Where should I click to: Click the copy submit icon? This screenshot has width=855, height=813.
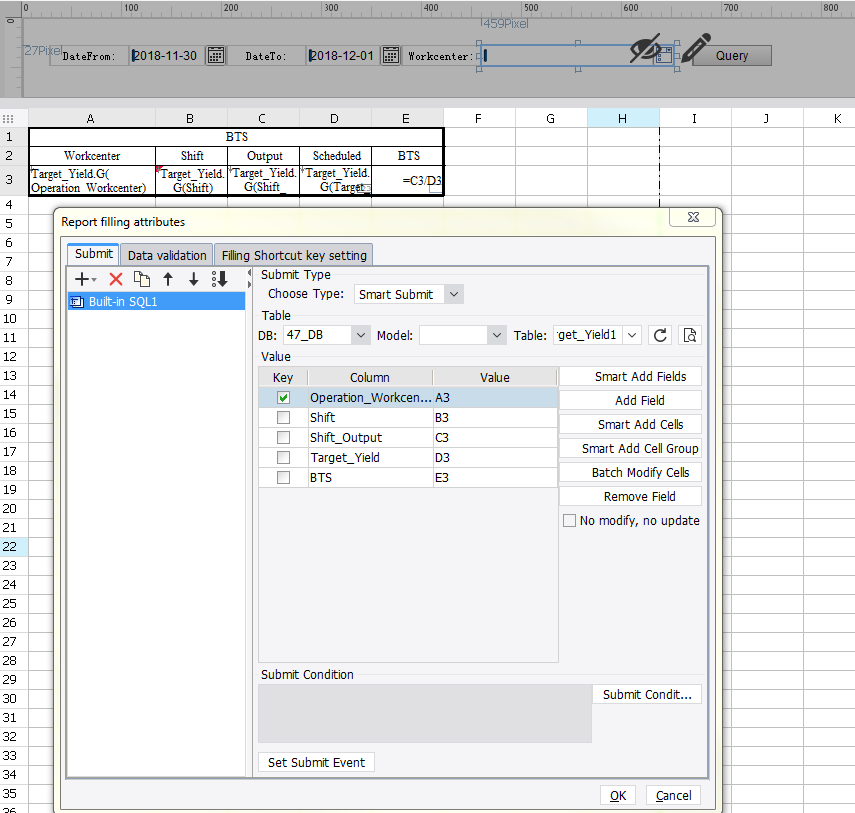(142, 280)
